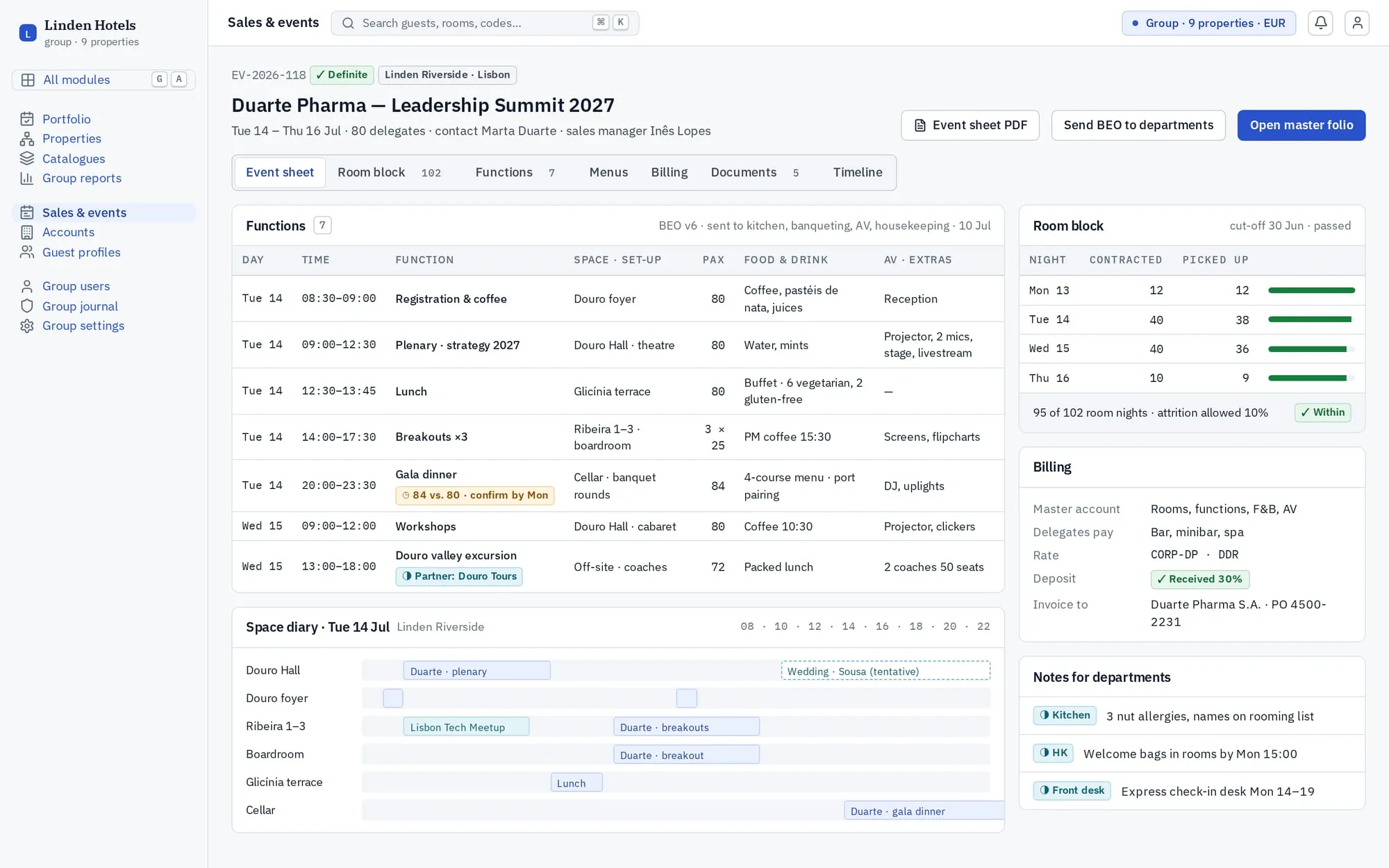
Task: Click the Received 30% deposit badge
Action: pos(1200,579)
